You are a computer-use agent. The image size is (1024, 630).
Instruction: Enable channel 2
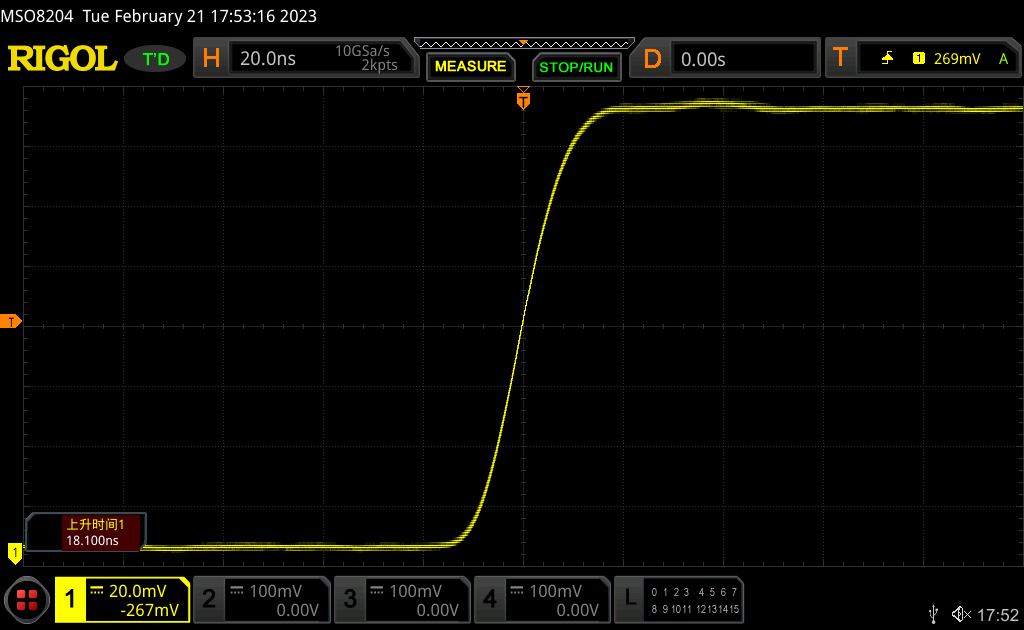[261, 599]
